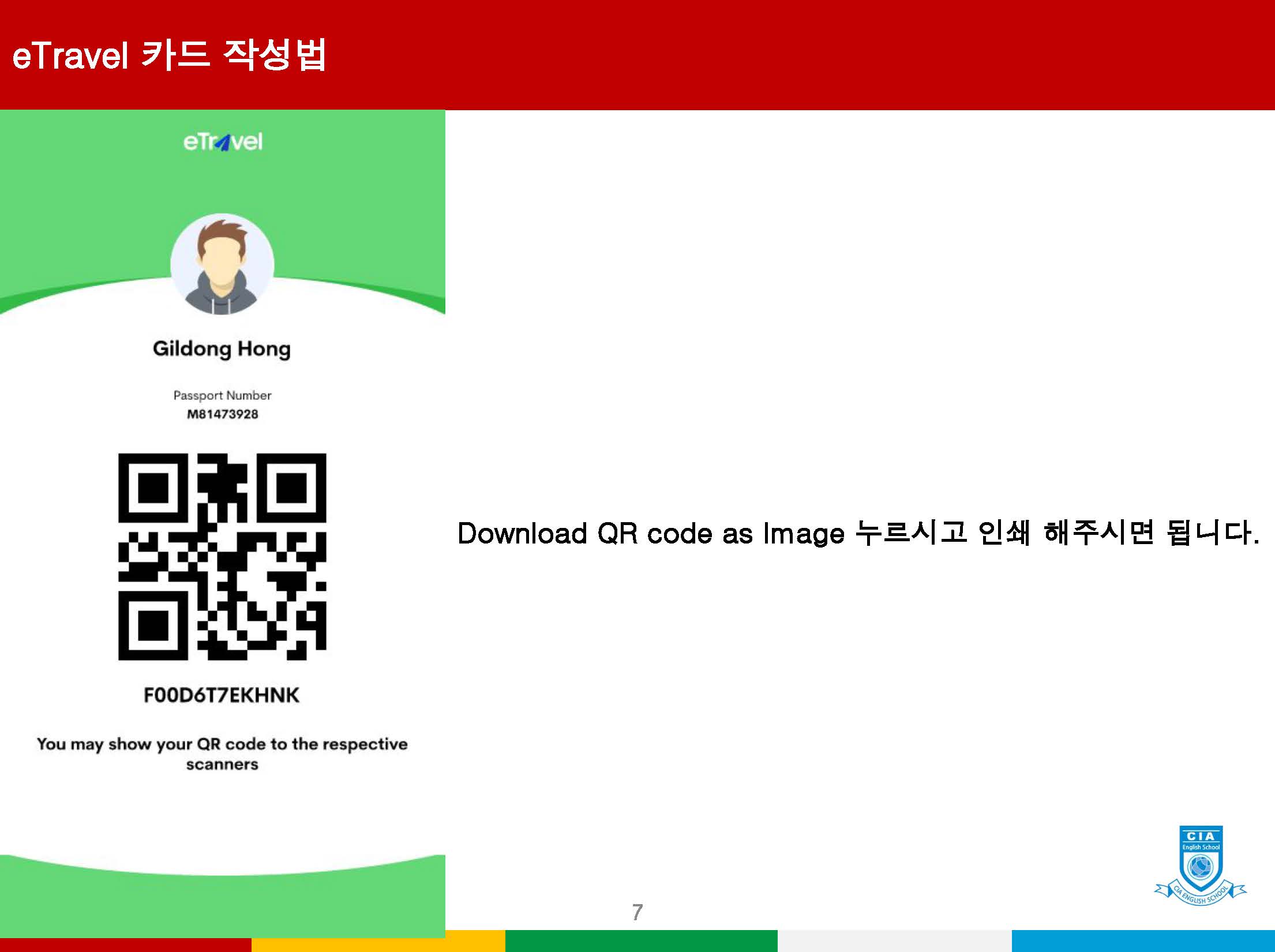The width and height of the screenshot is (1275, 952).
Task: Click the Passport Number label
Action: 222,395
